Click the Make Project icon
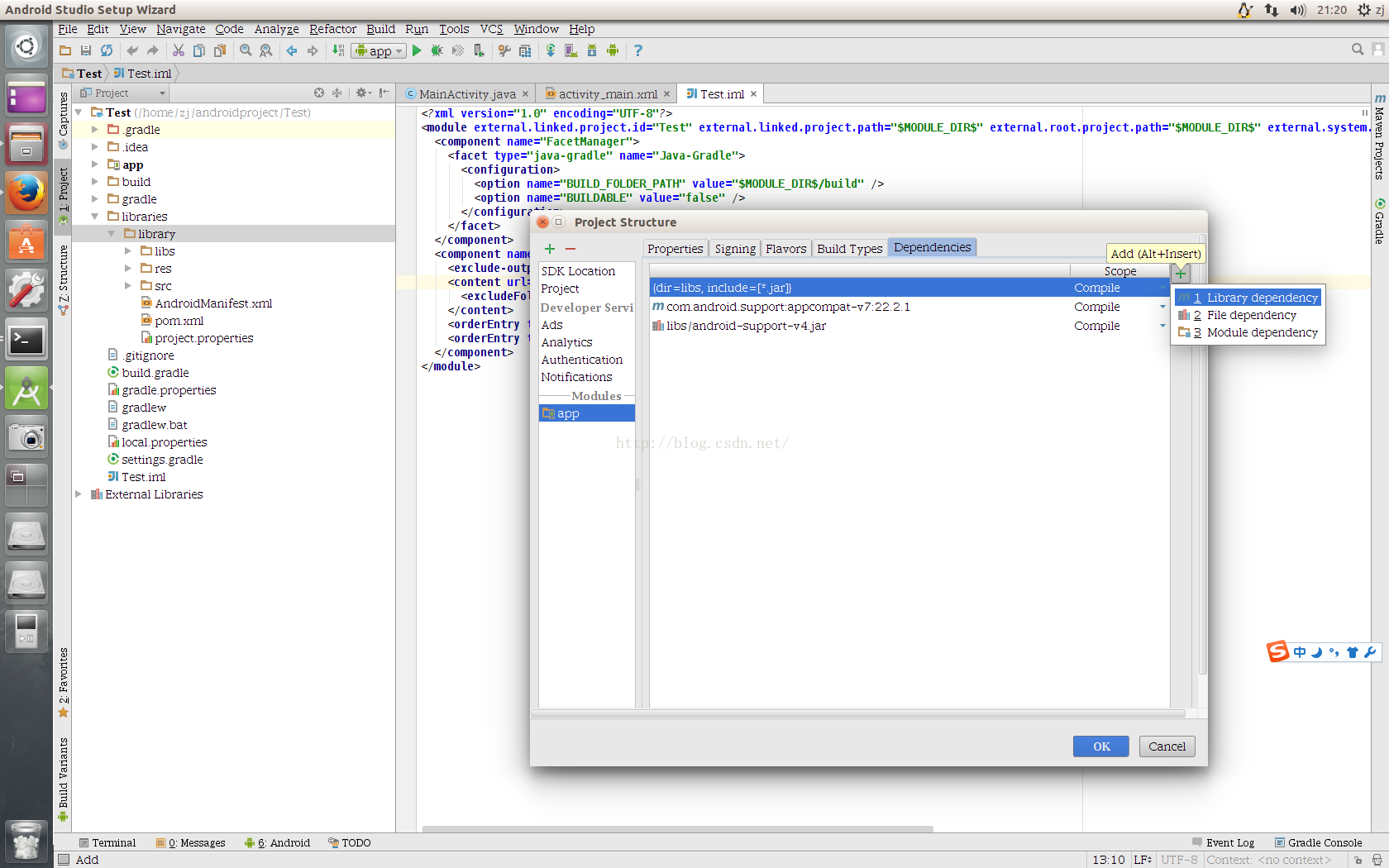 coord(338,50)
